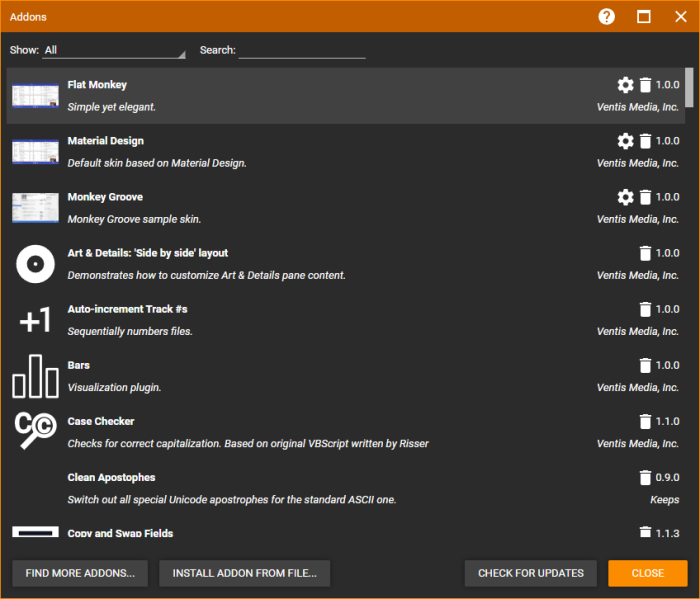Click the Art & Details disc icon
Screen dimensions: 700x599
35,264
